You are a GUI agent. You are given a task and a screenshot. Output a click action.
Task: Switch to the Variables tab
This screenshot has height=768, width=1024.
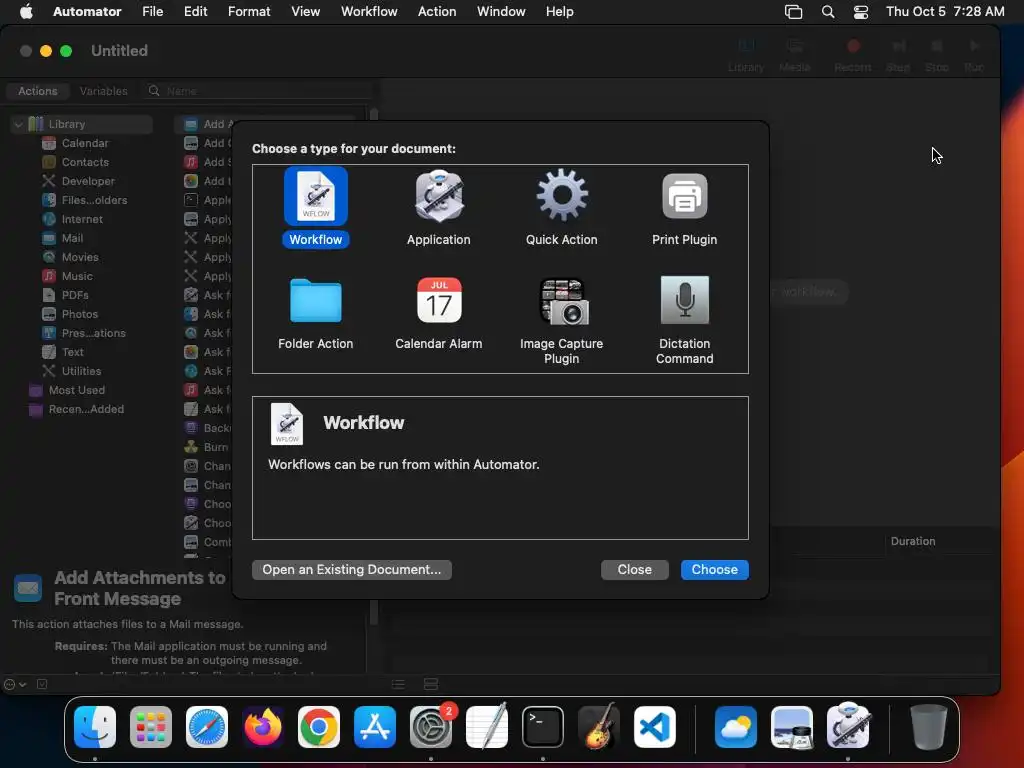pyautogui.click(x=103, y=91)
